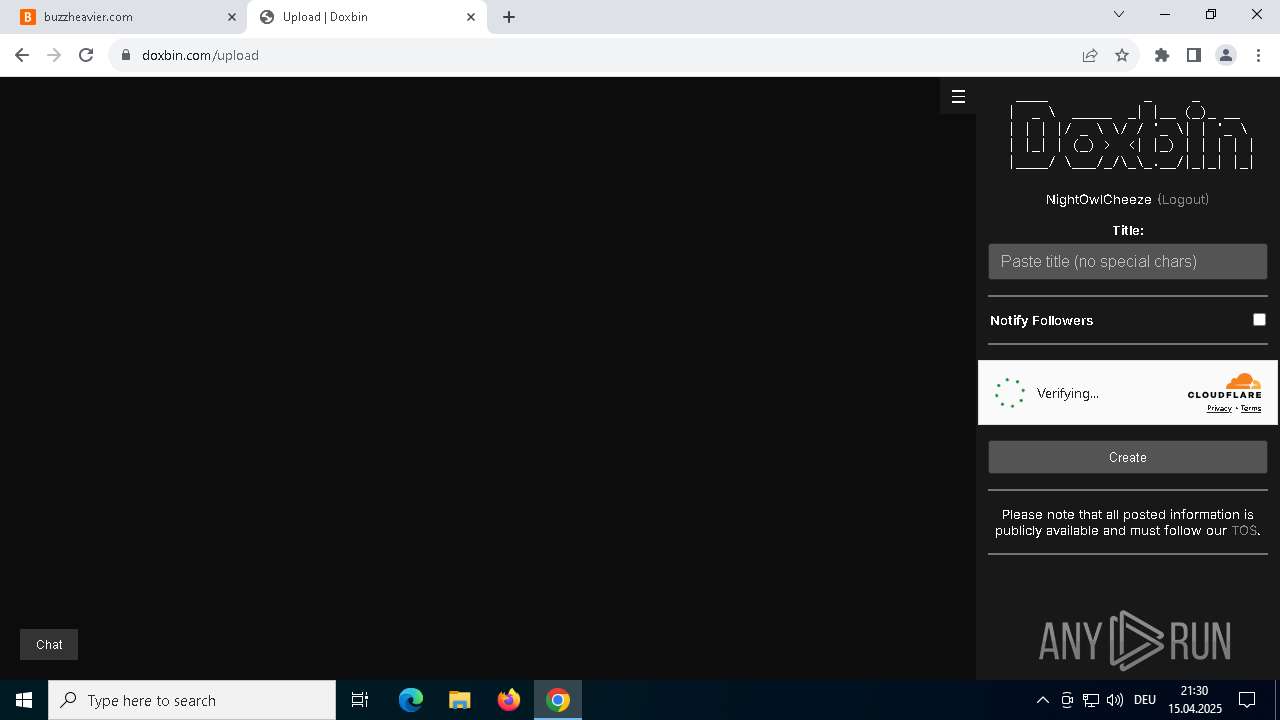Click the Create button
Screen dimensions: 1280x720
point(1128,457)
